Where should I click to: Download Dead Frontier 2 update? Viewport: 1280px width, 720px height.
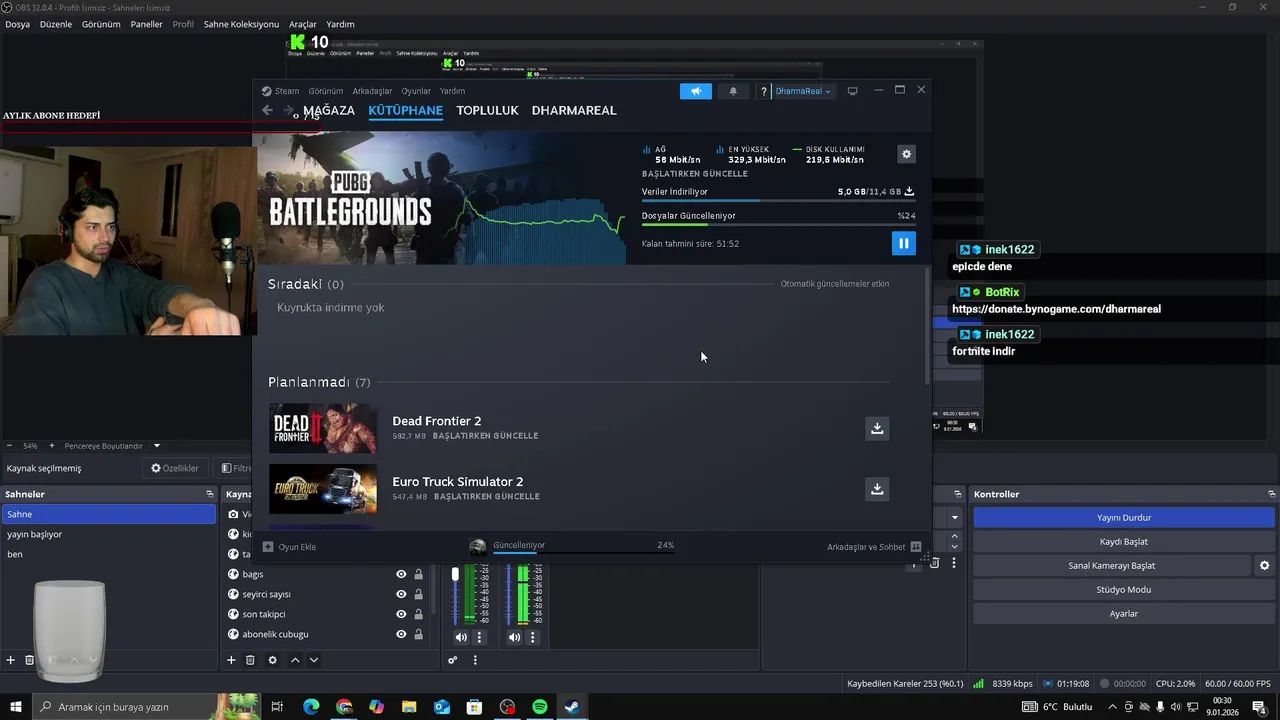[x=877, y=428]
